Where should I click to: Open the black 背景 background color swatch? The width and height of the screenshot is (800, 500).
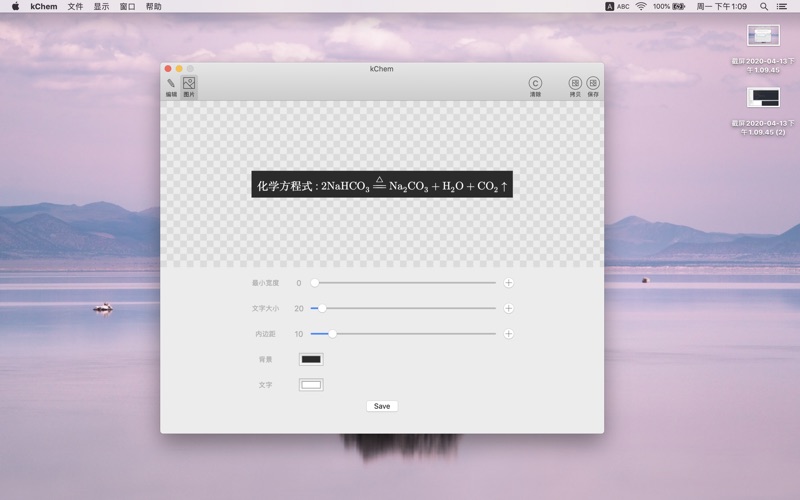(311, 359)
